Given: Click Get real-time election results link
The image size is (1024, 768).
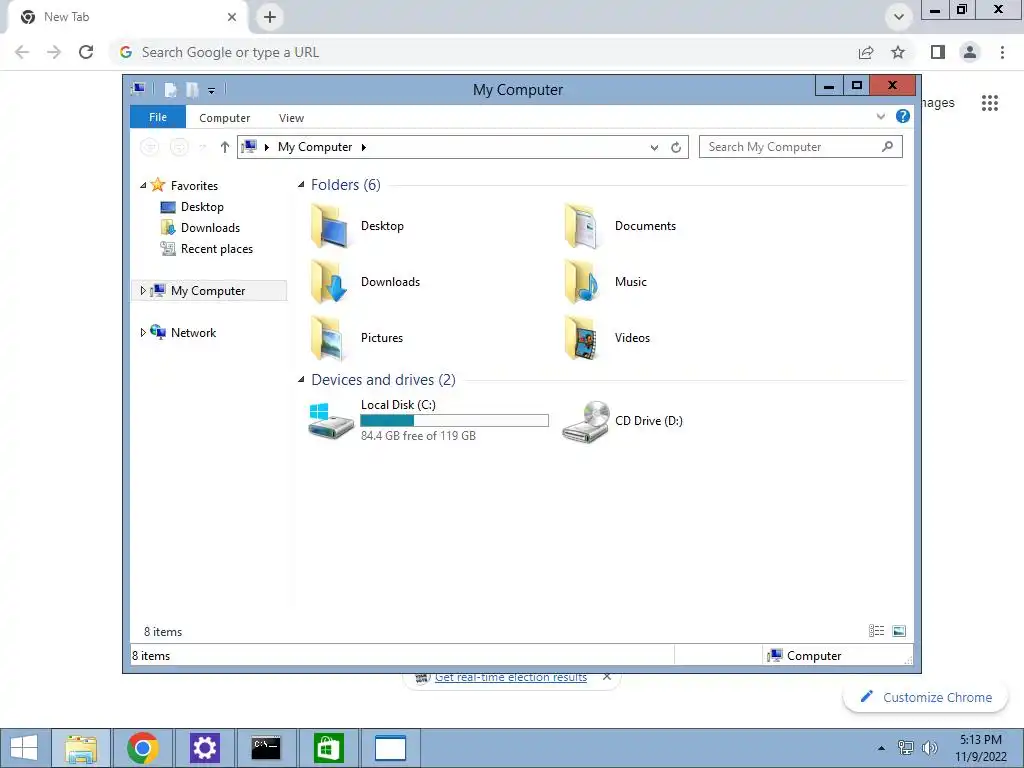Looking at the screenshot, I should coord(511,677).
